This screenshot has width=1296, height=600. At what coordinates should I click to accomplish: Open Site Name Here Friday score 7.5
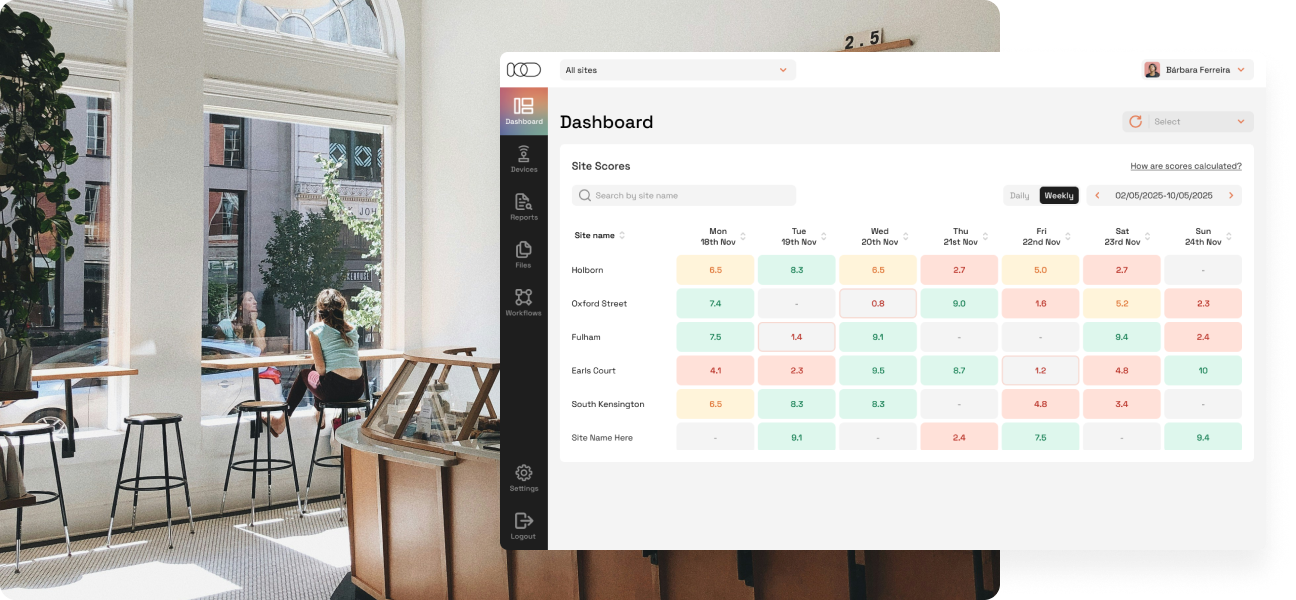point(1040,437)
